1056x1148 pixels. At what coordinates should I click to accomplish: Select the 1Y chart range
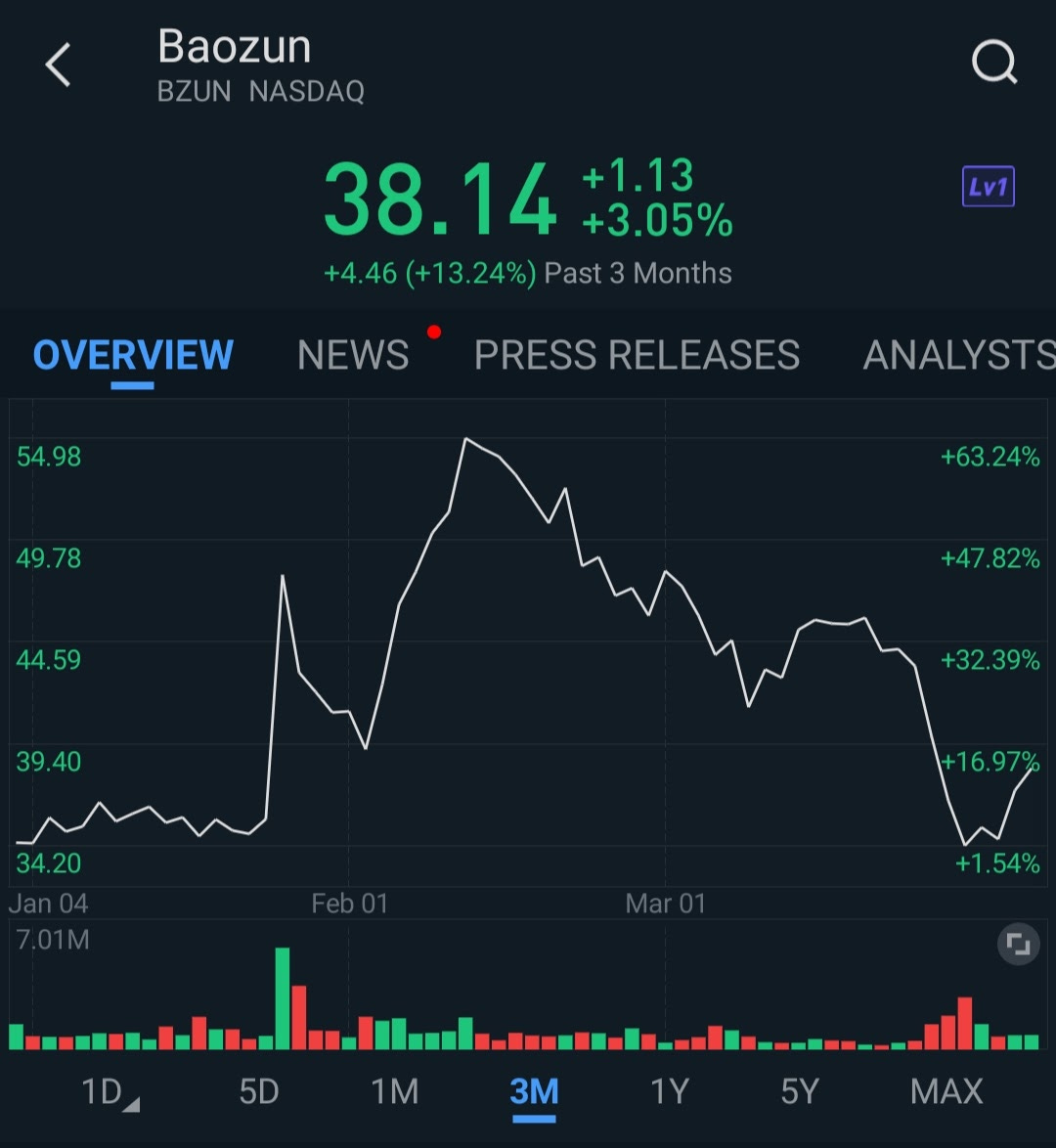point(670,1091)
